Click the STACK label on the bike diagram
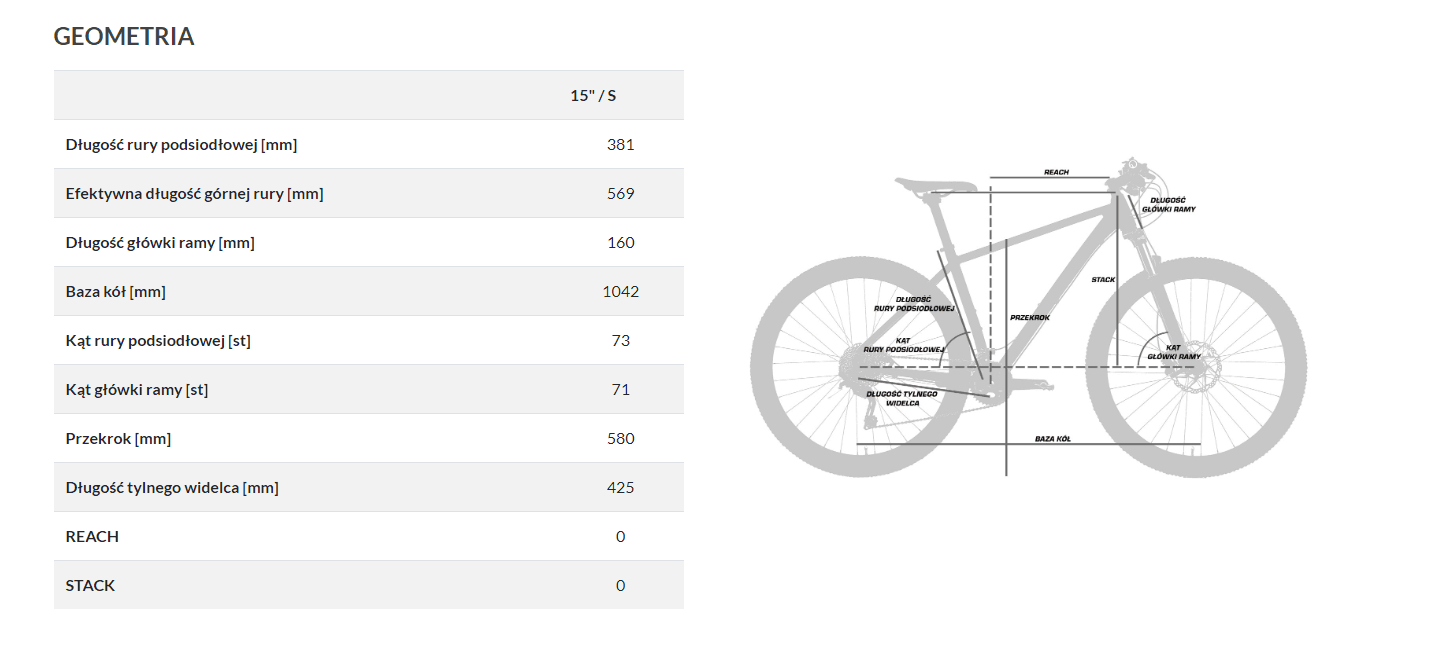Image resolution: width=1437 pixels, height=670 pixels. point(1103,280)
